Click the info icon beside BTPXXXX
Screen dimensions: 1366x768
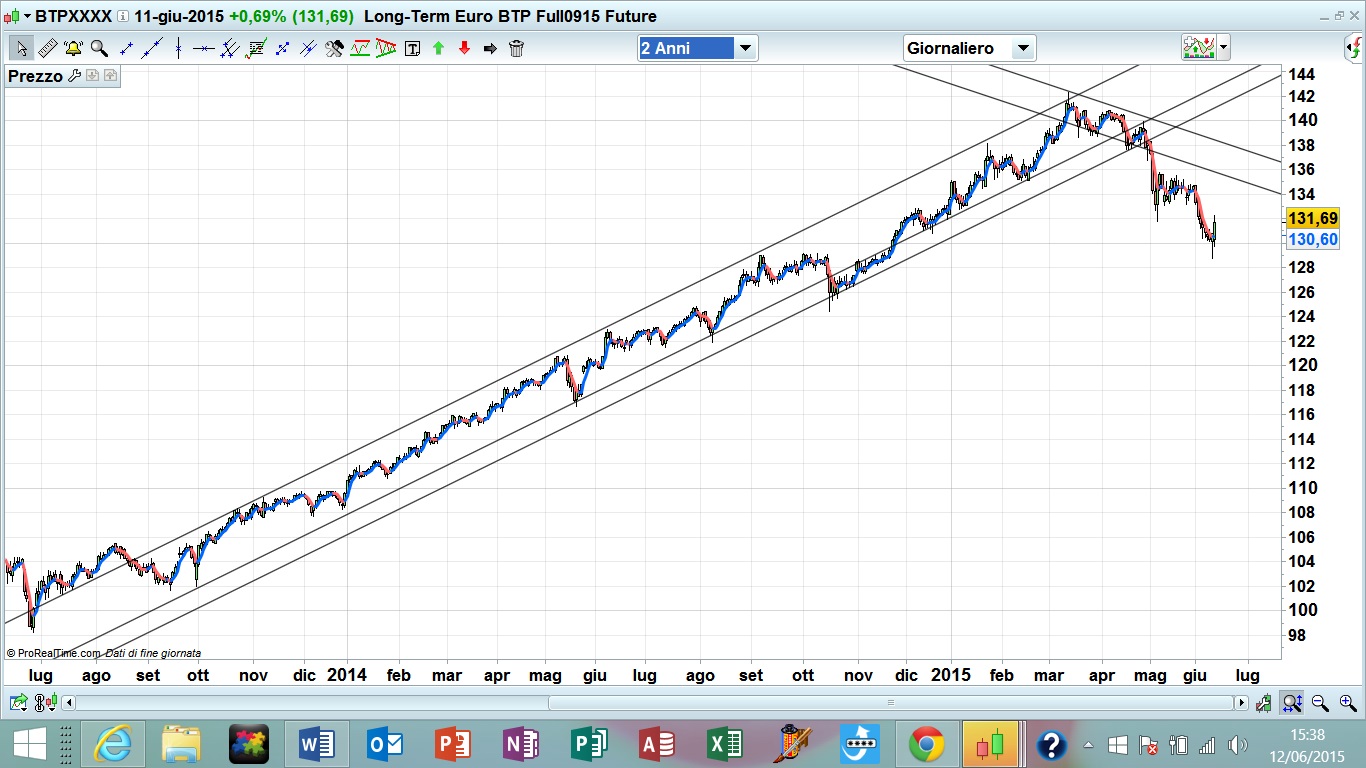122,16
